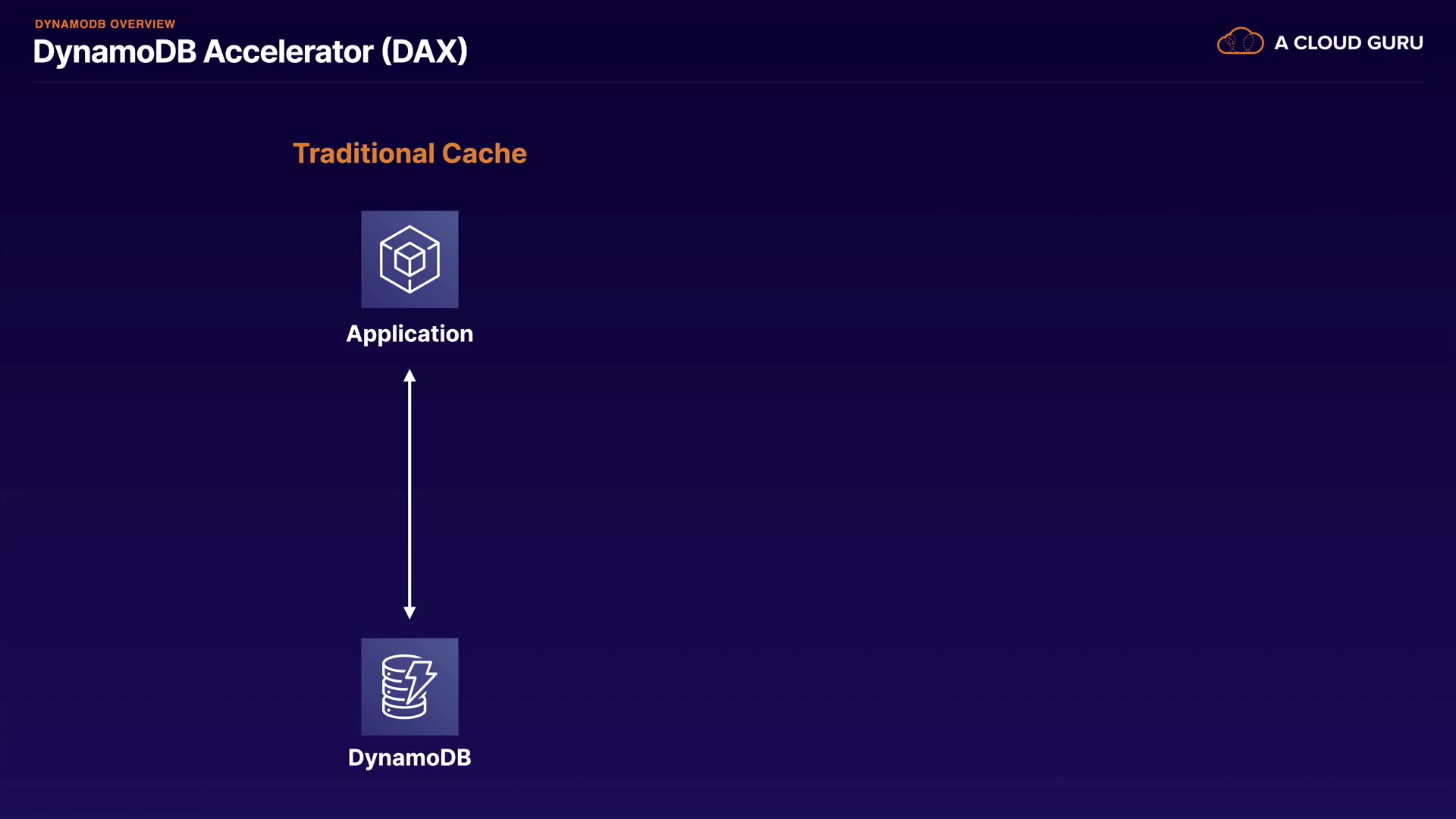Click the "DYNAMODB OVERVIEW" section label
Viewport: 1456px width, 819px height.
point(105,24)
